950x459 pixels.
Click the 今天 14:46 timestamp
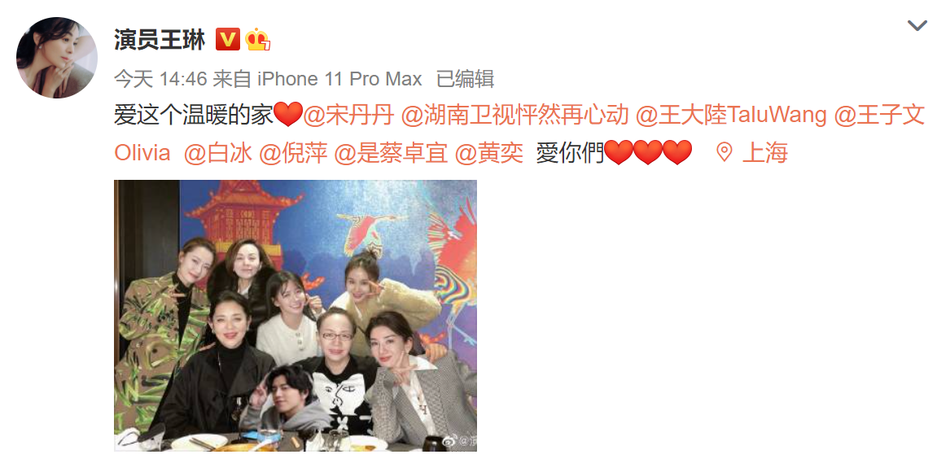click(x=161, y=79)
